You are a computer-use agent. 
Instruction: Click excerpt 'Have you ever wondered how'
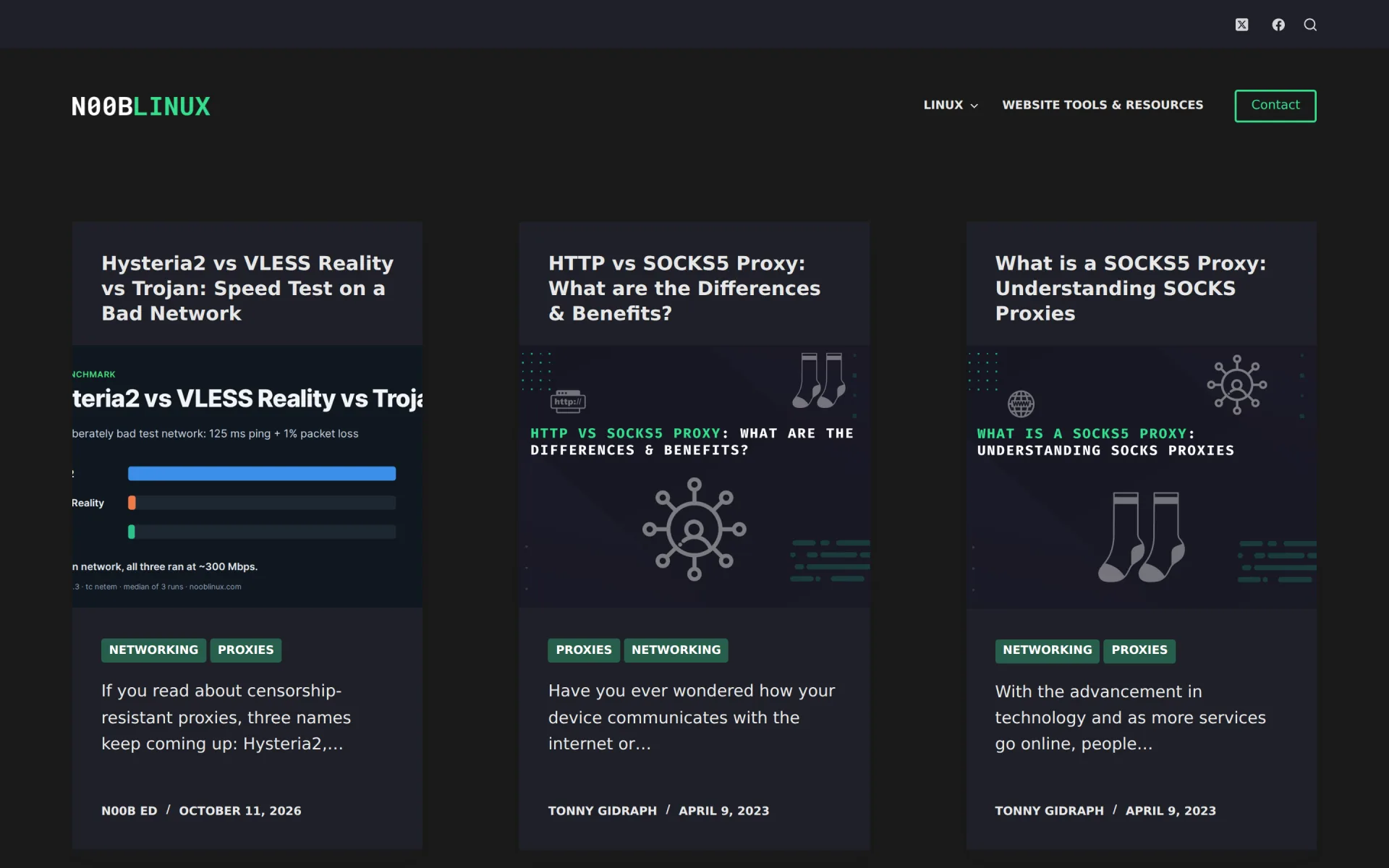point(692,717)
